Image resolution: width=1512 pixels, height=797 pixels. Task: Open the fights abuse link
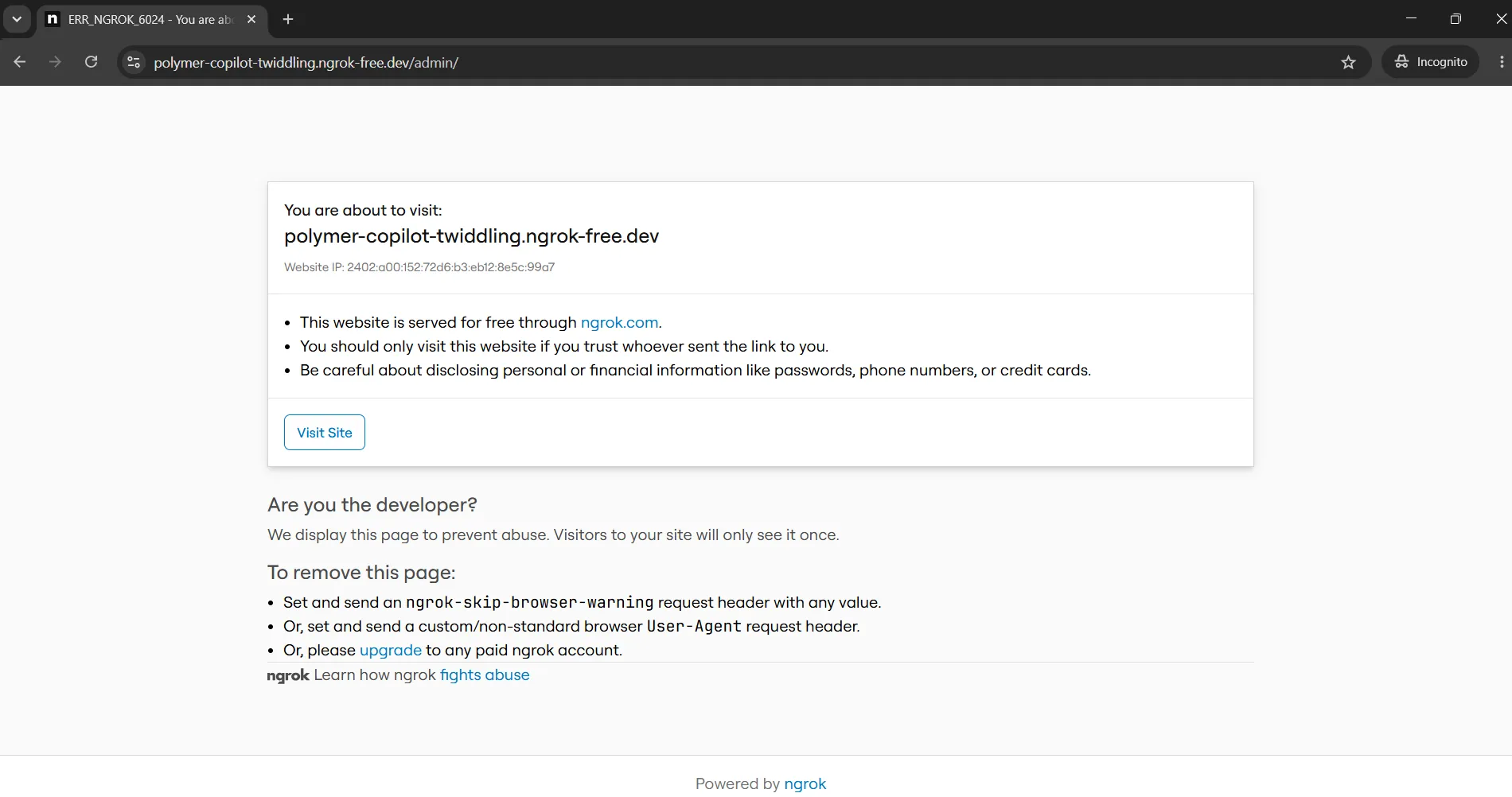(485, 675)
